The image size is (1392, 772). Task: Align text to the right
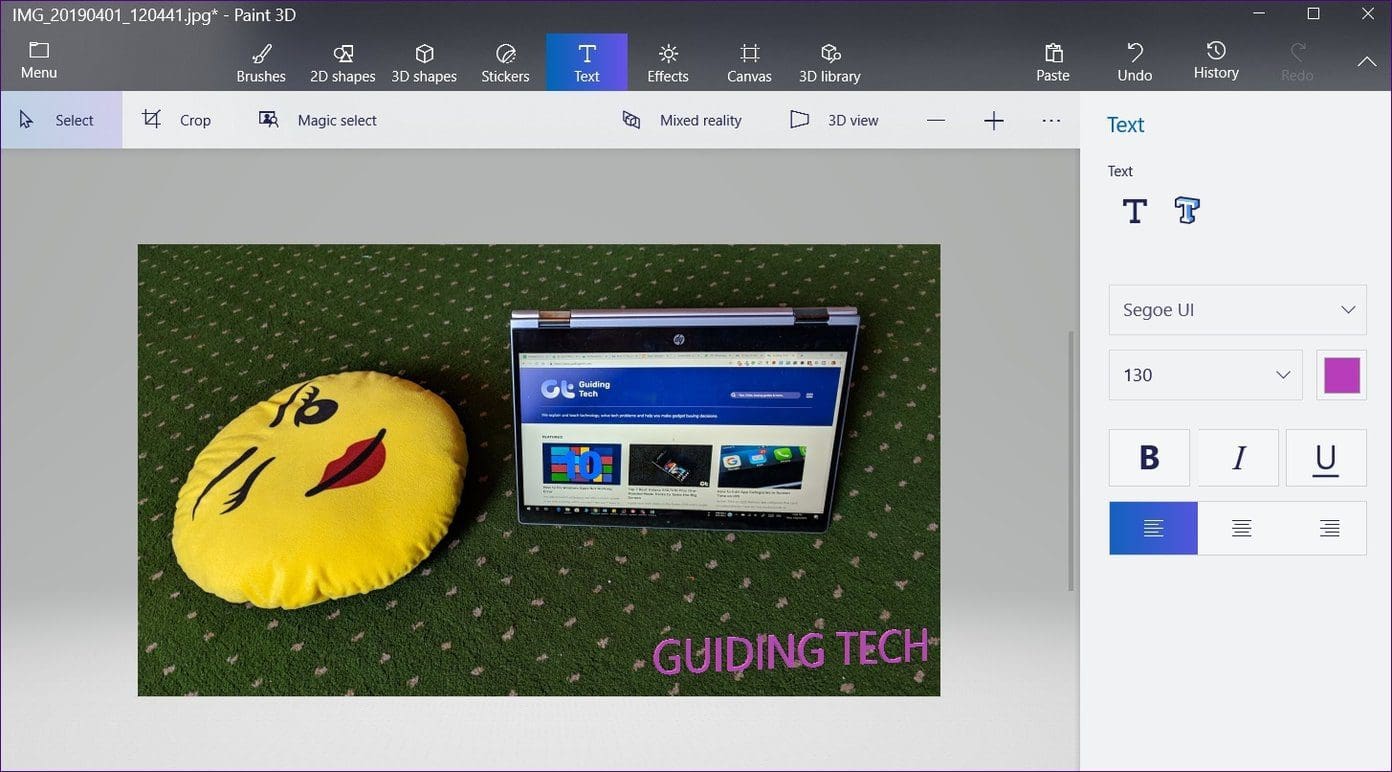(x=1329, y=528)
